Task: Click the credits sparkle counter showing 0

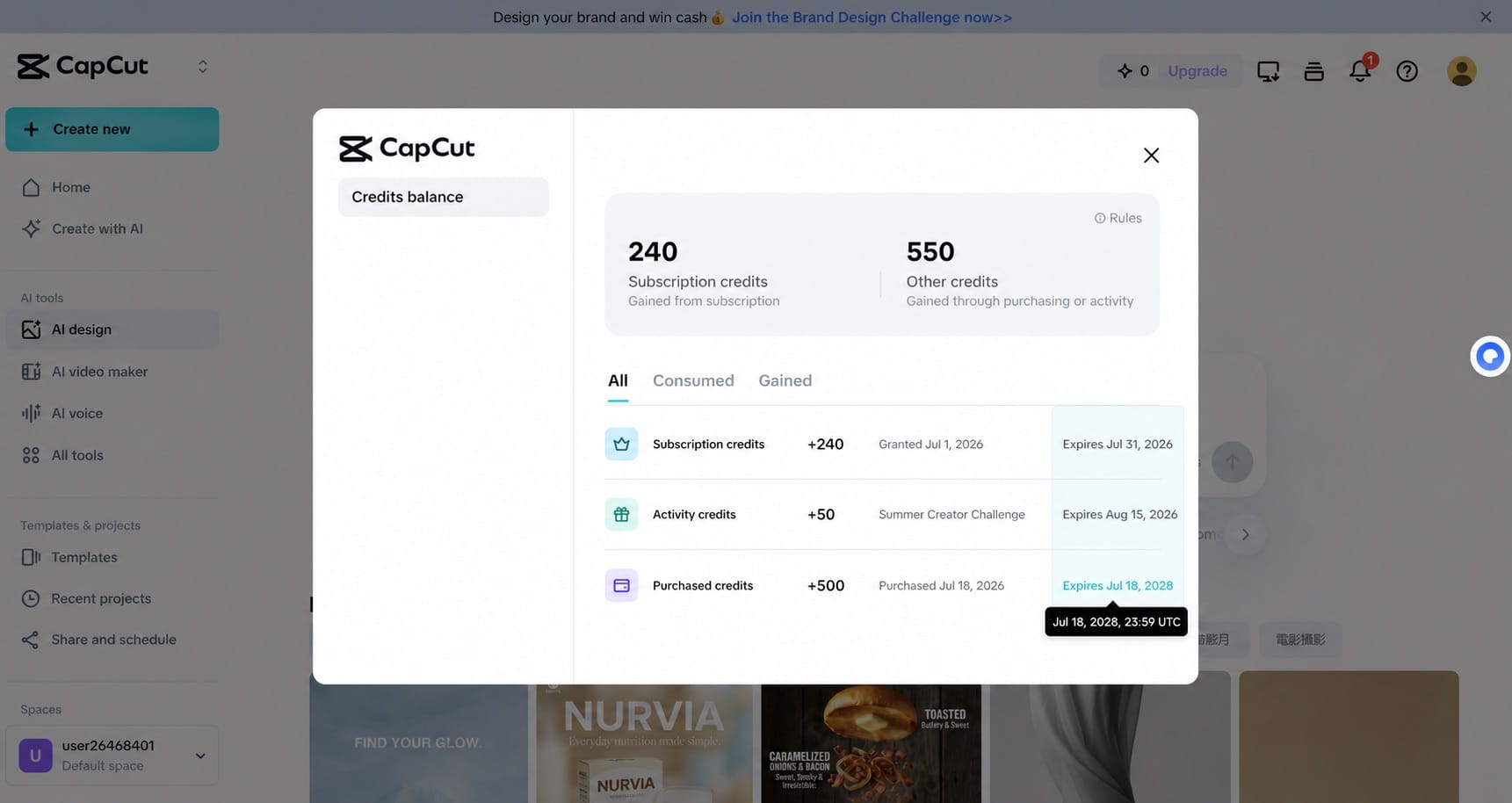Action: click(x=1132, y=71)
